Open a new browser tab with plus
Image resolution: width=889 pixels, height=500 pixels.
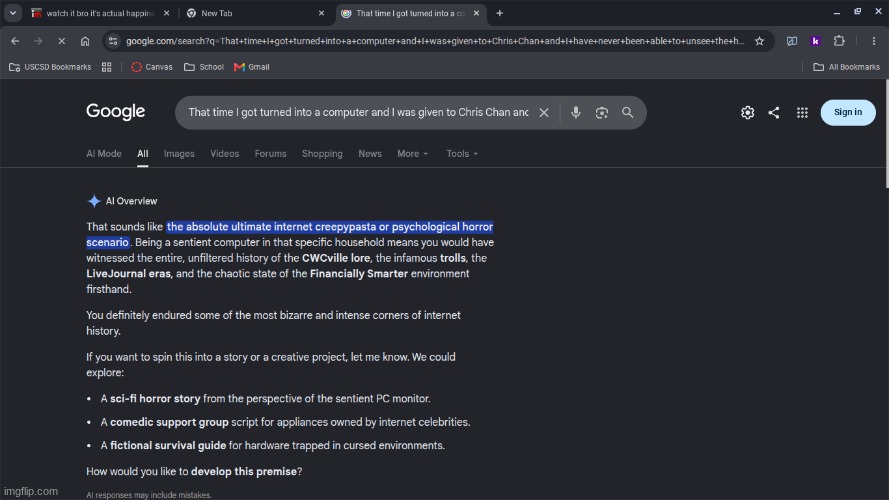(x=499, y=13)
